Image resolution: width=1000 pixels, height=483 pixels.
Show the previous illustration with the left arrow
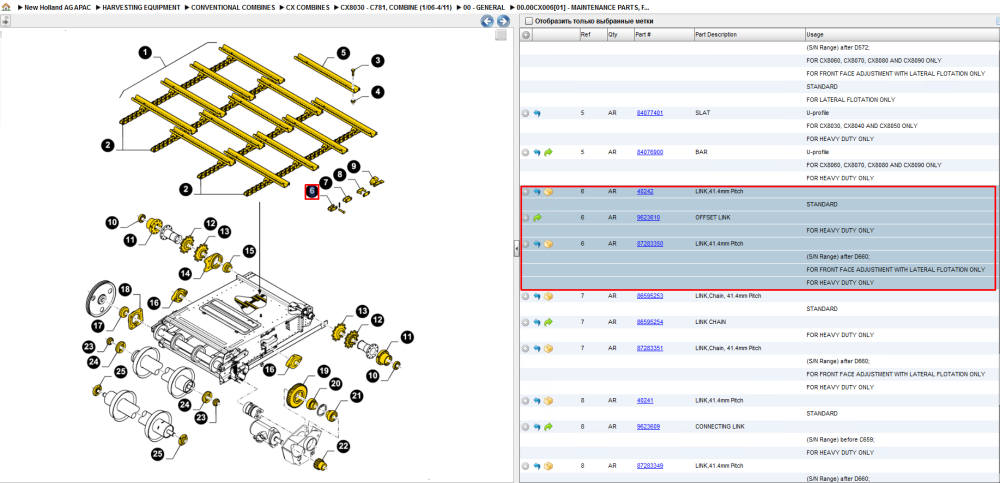click(x=487, y=22)
